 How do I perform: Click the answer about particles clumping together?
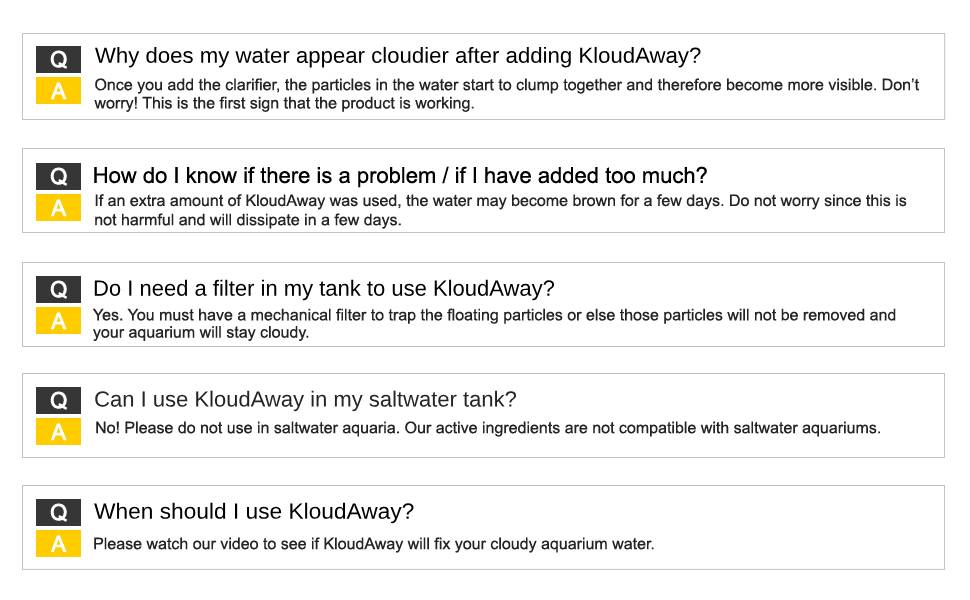coord(506,94)
